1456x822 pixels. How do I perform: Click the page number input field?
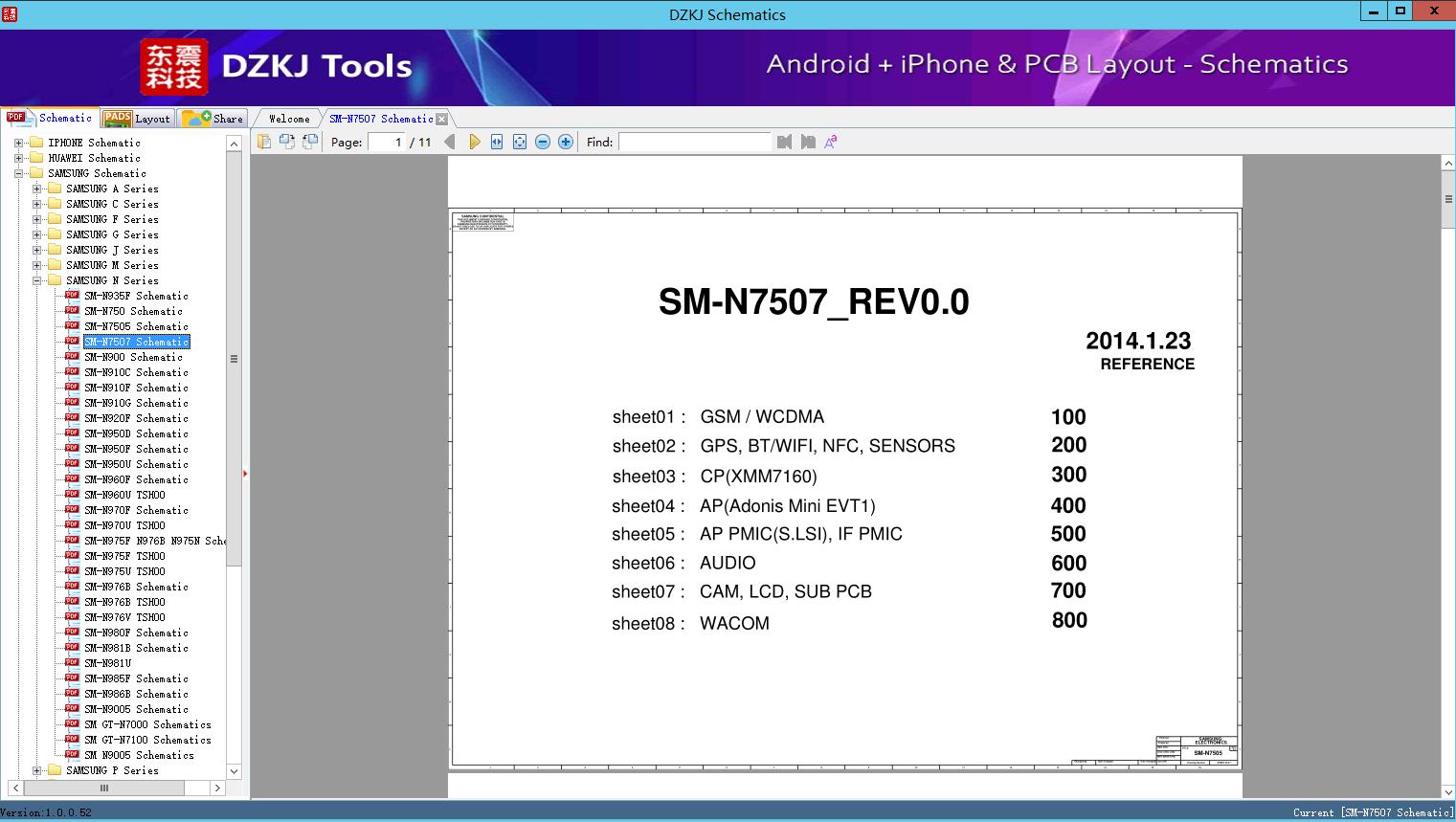pos(387,142)
